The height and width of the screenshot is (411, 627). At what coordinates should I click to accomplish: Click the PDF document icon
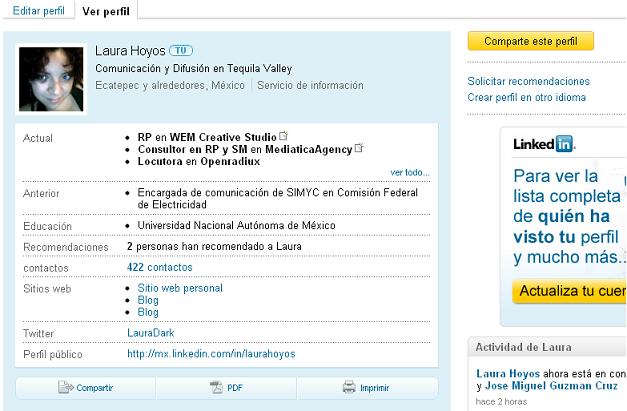tap(216, 387)
